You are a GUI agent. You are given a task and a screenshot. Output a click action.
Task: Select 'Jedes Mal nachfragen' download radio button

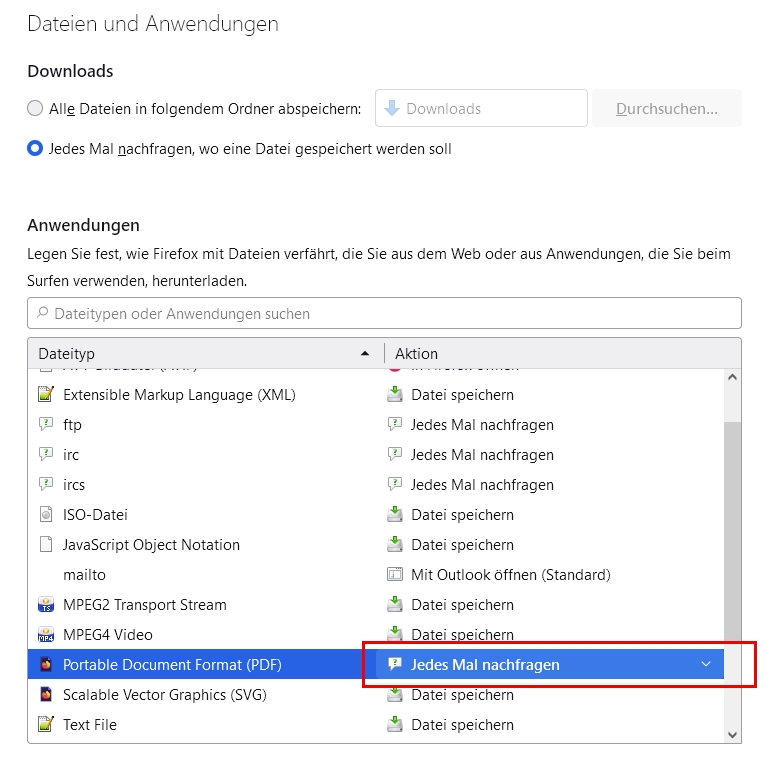coord(36,149)
